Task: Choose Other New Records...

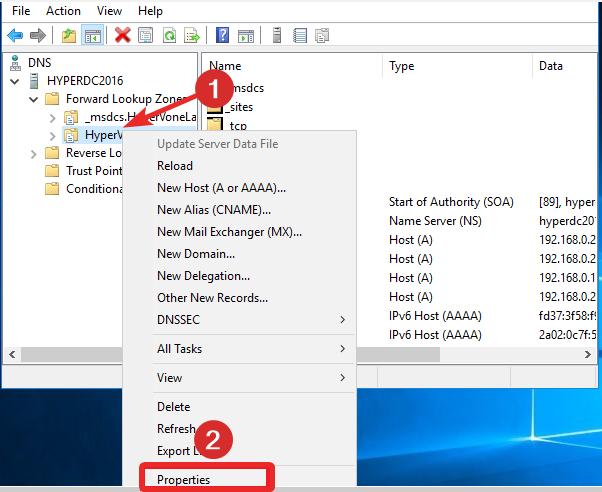Action: point(212,298)
